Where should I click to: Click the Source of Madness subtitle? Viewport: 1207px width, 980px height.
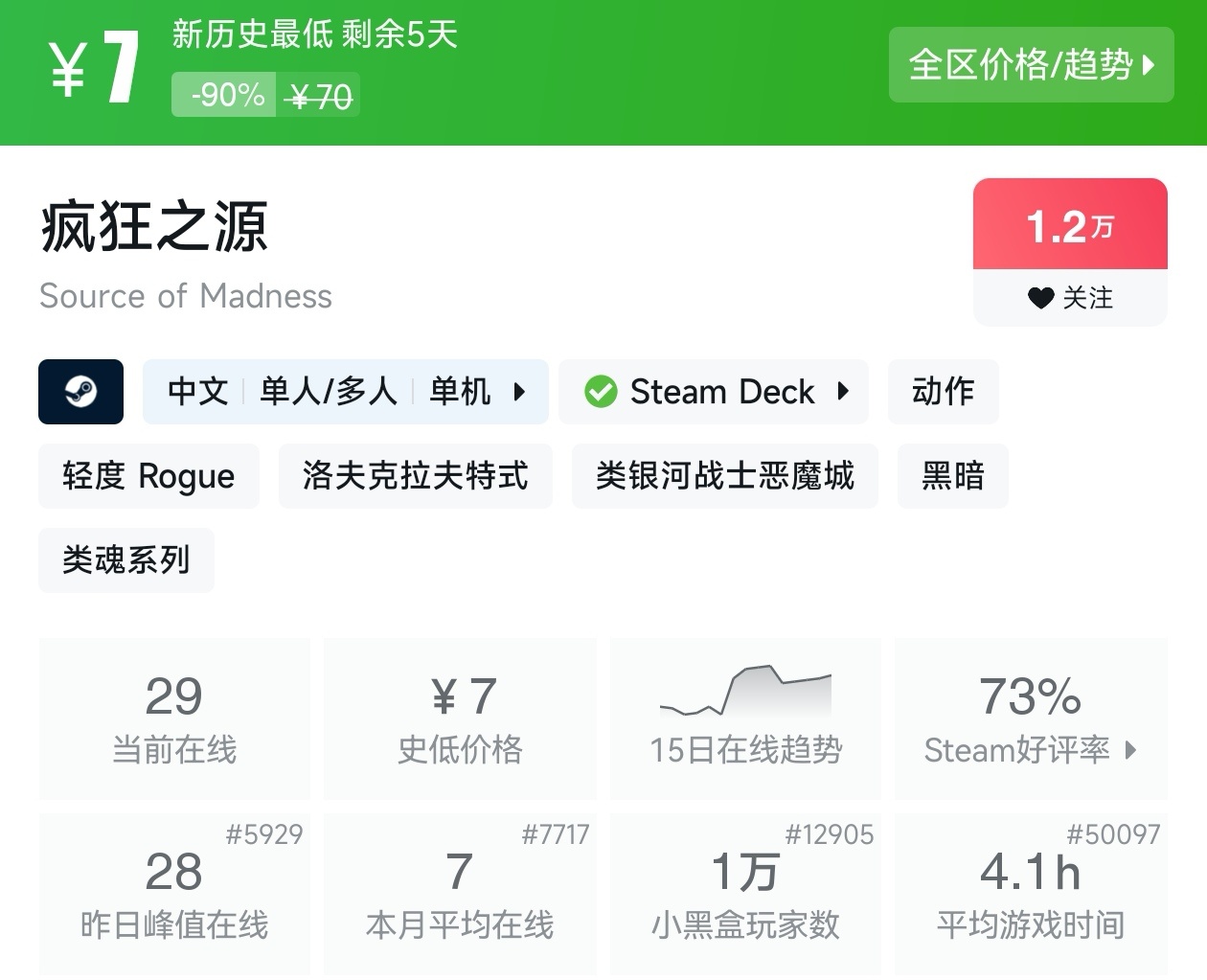click(186, 296)
